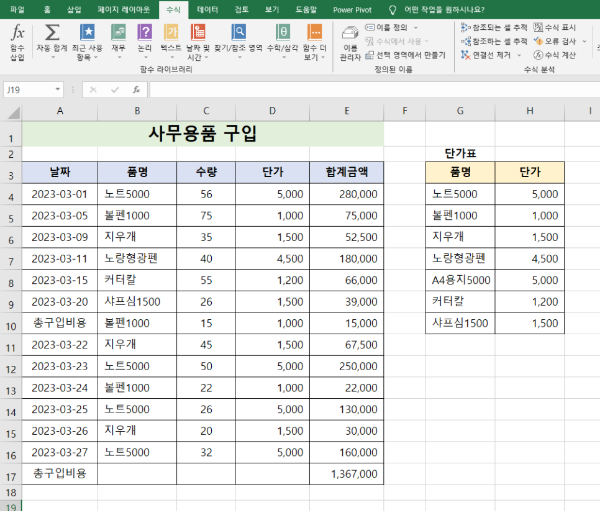
Task: Click the AutoSum (자동 합계) sigma icon
Action: 52,32
